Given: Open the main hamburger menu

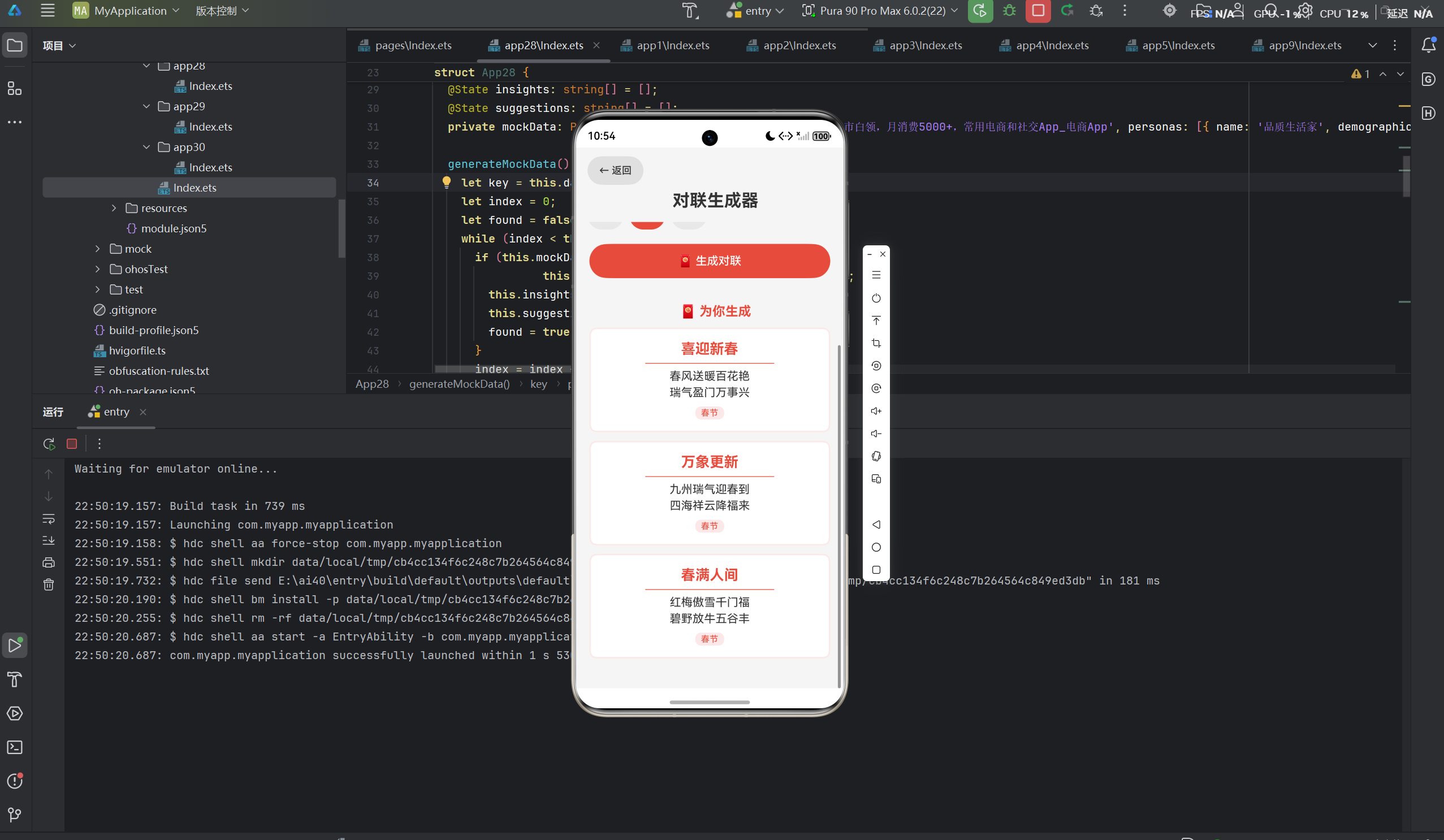Looking at the screenshot, I should point(47,10).
